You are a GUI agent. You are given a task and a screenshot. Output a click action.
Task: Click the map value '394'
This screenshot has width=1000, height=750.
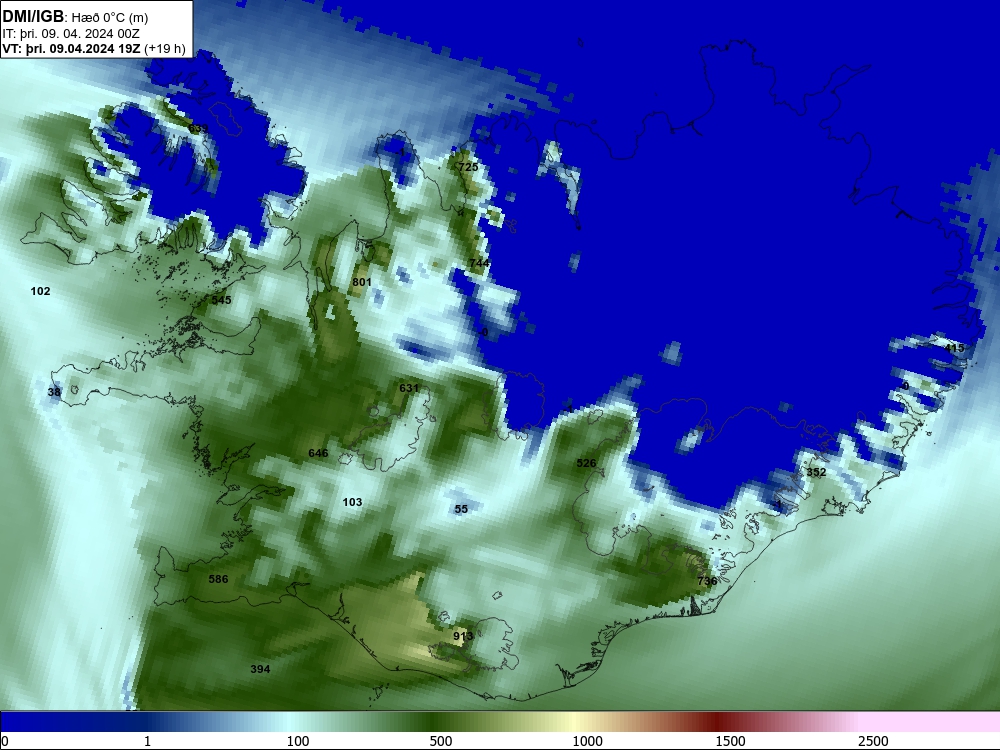[260, 669]
